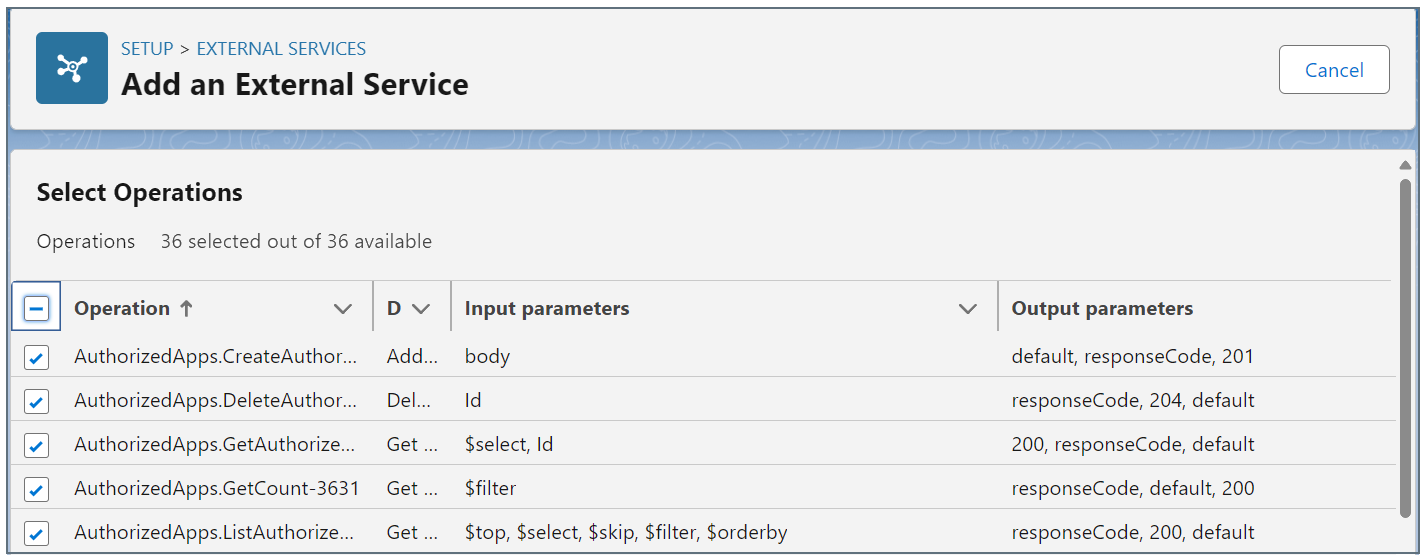The image size is (1425, 559).
Task: Click the External Services network icon
Action: (x=72, y=68)
